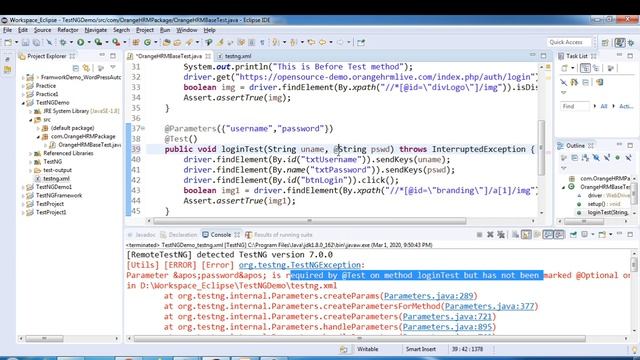Click the New file toolbar icon

click(x=8, y=42)
